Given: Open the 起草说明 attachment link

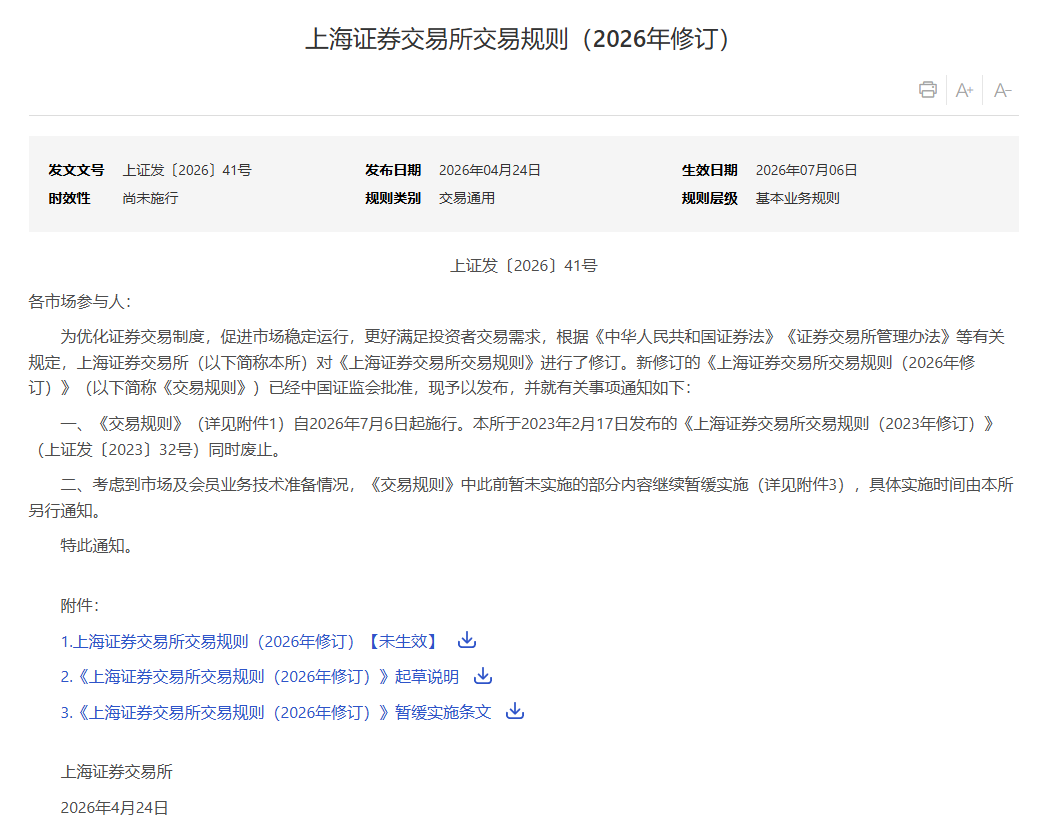Looking at the screenshot, I should 259,677.
